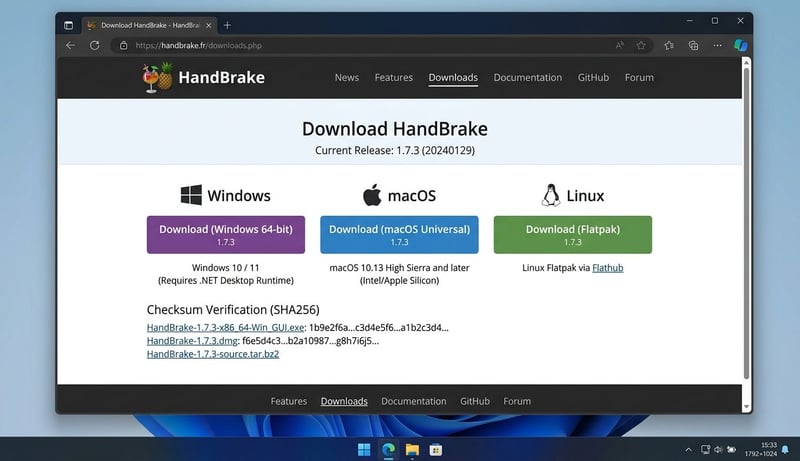Image resolution: width=800 pixels, height=461 pixels.
Task: Open File Explorer from taskbar
Action: (x=412, y=449)
